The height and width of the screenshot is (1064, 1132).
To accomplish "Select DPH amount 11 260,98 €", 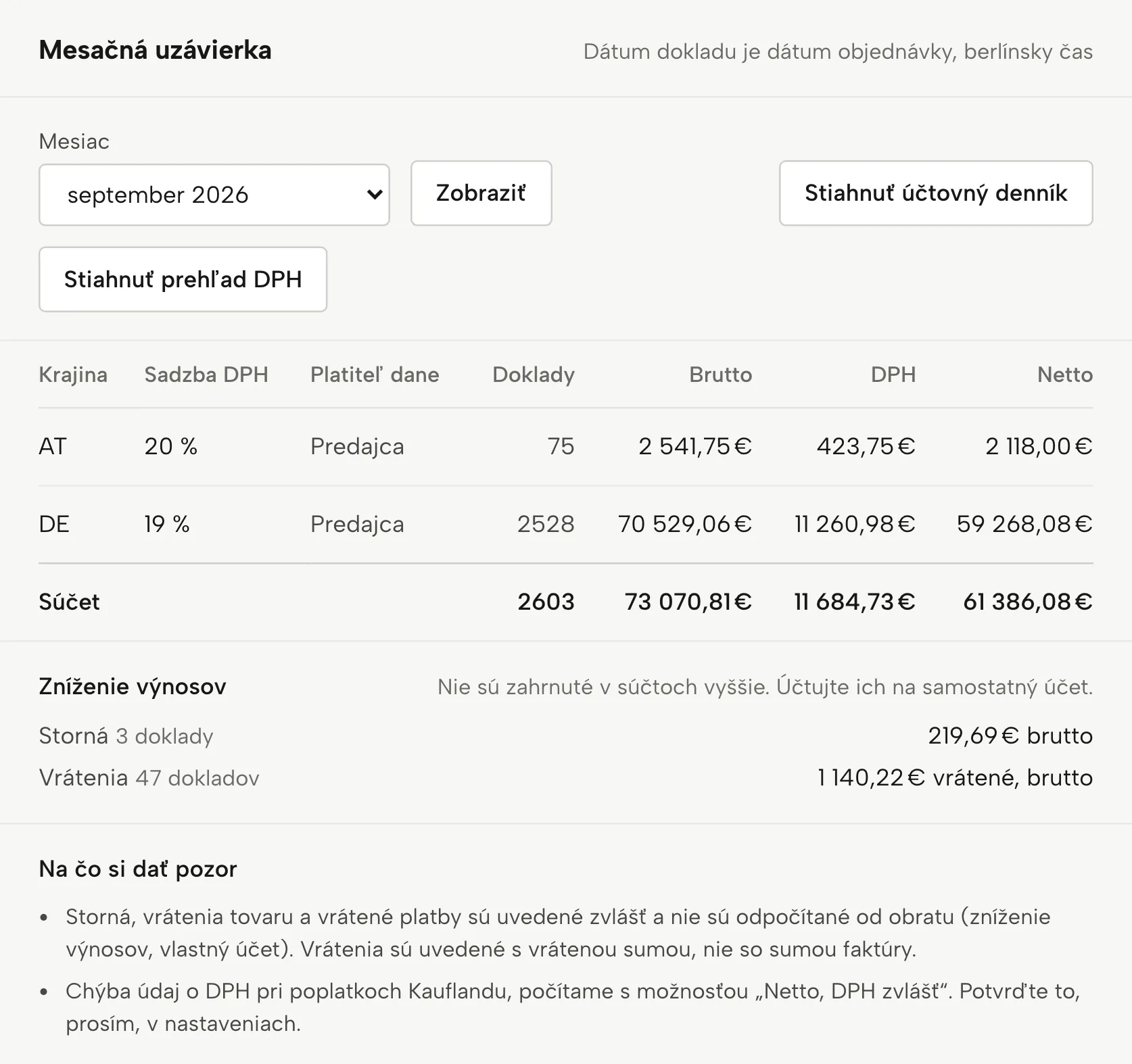I will click(855, 524).
